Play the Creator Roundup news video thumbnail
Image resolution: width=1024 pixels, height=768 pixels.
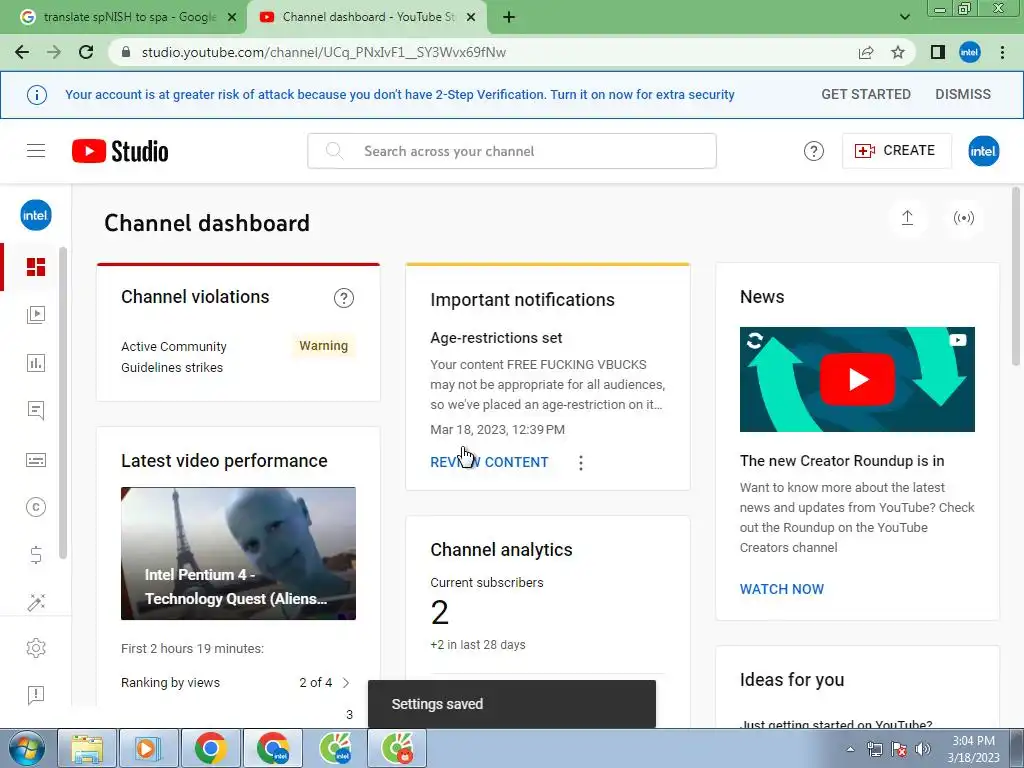(x=857, y=379)
